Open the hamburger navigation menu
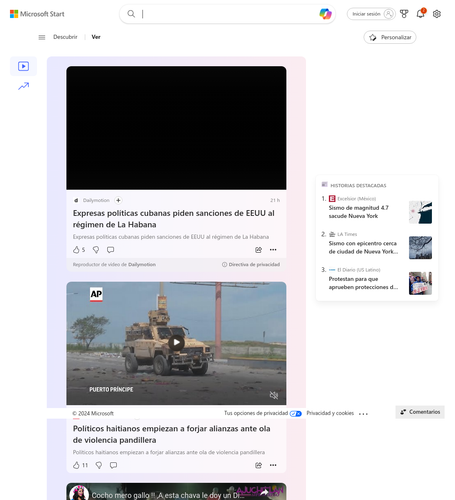Image resolution: width=455 pixels, height=500 pixels. pyautogui.click(x=42, y=37)
